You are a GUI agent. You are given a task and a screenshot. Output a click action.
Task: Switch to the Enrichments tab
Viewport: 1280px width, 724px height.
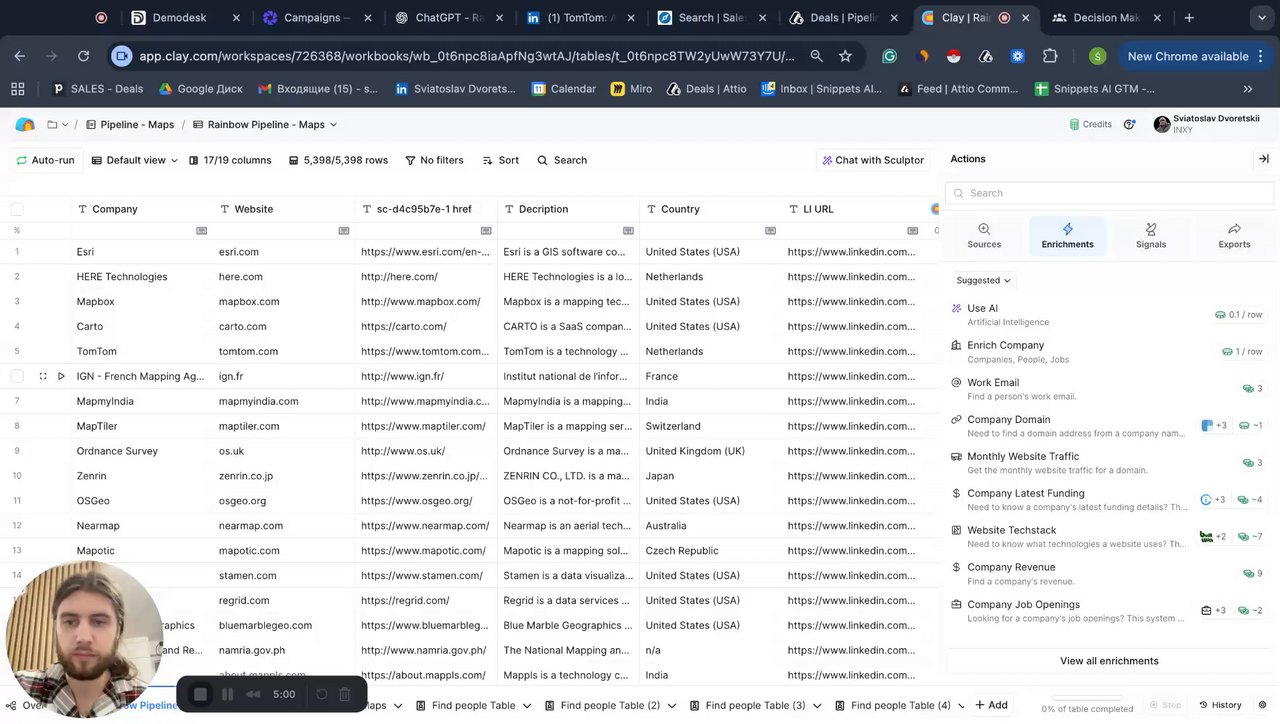pos(1067,236)
